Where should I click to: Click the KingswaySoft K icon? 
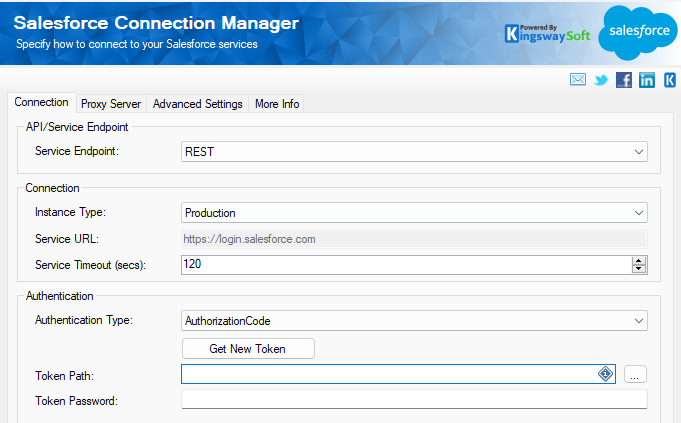pyautogui.click(x=670, y=80)
